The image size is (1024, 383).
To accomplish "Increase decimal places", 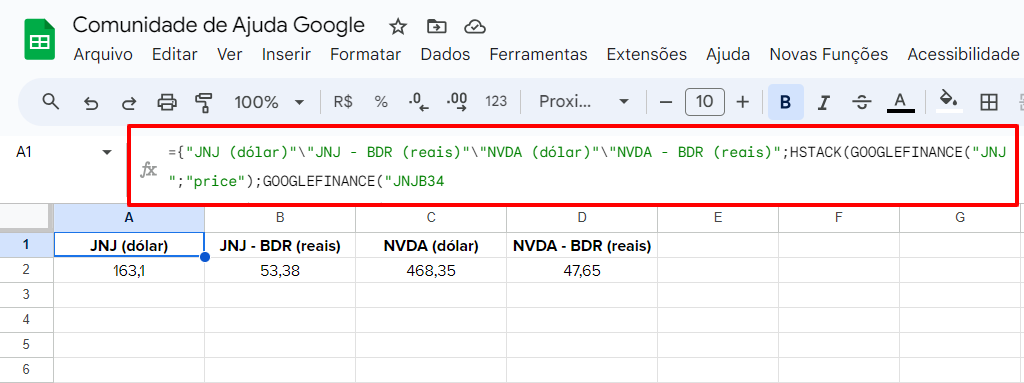I will [457, 102].
